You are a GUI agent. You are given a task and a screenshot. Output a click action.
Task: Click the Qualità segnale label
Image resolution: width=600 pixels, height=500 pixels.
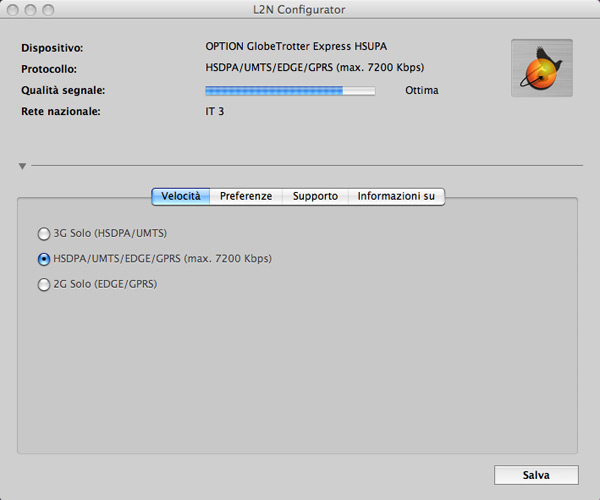pos(63,90)
